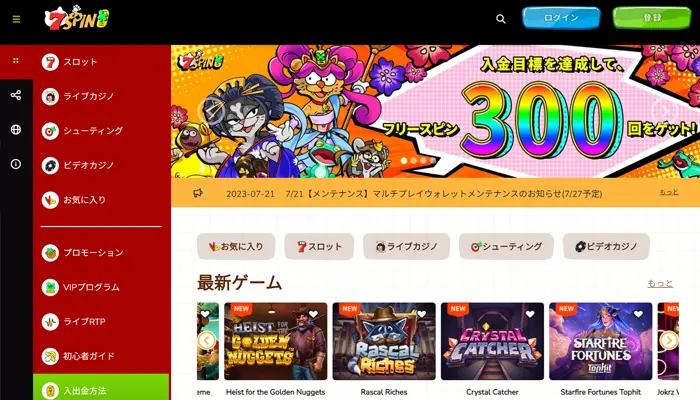The height and width of the screenshot is (400, 700).
Task: Click the grid dots icon in sidebar
Action: (x=16, y=60)
